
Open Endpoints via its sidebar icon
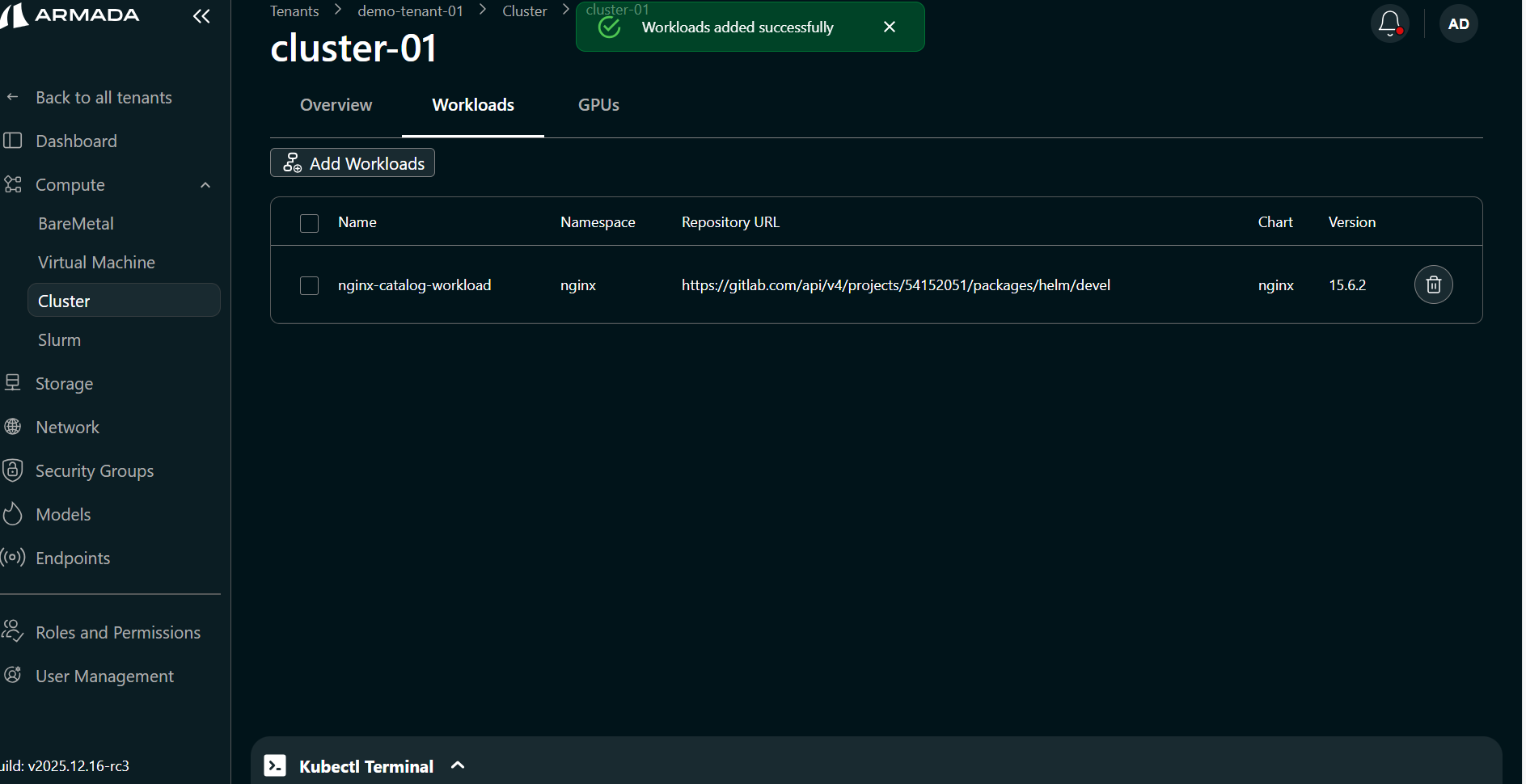[13, 558]
